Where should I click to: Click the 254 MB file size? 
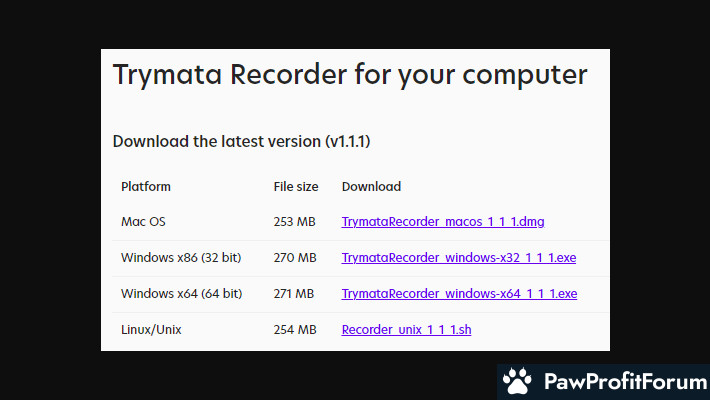pyautogui.click(x=295, y=329)
